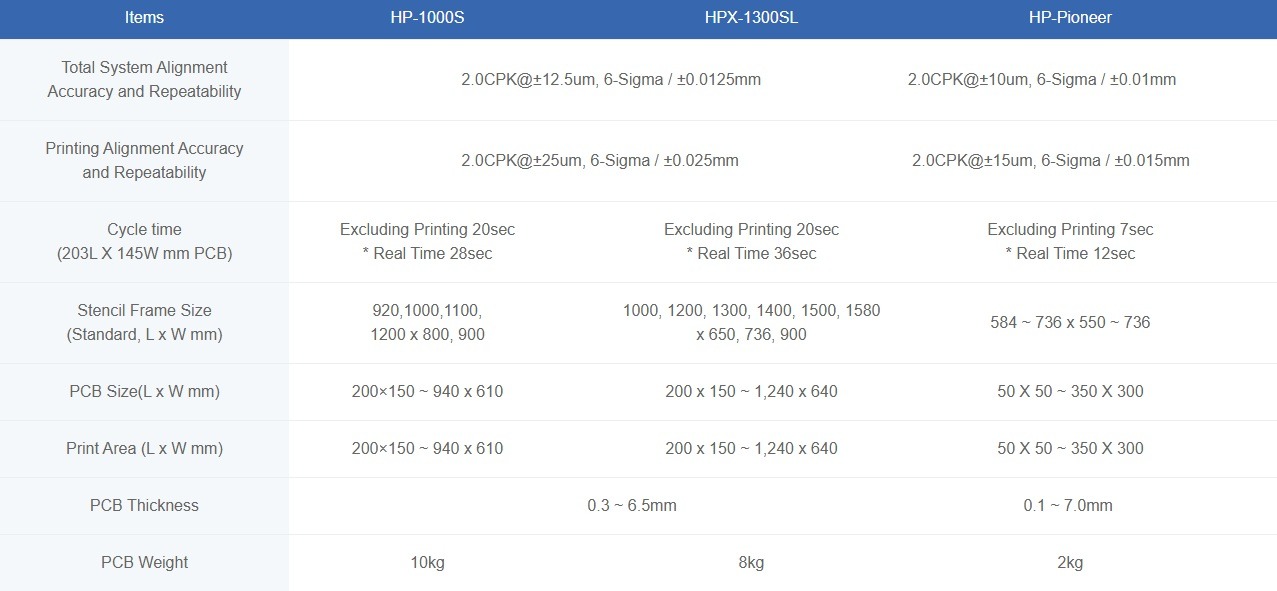This screenshot has width=1277, height=591.
Task: Click the Printing Alignment Accuracy row label
Action: 144,161
